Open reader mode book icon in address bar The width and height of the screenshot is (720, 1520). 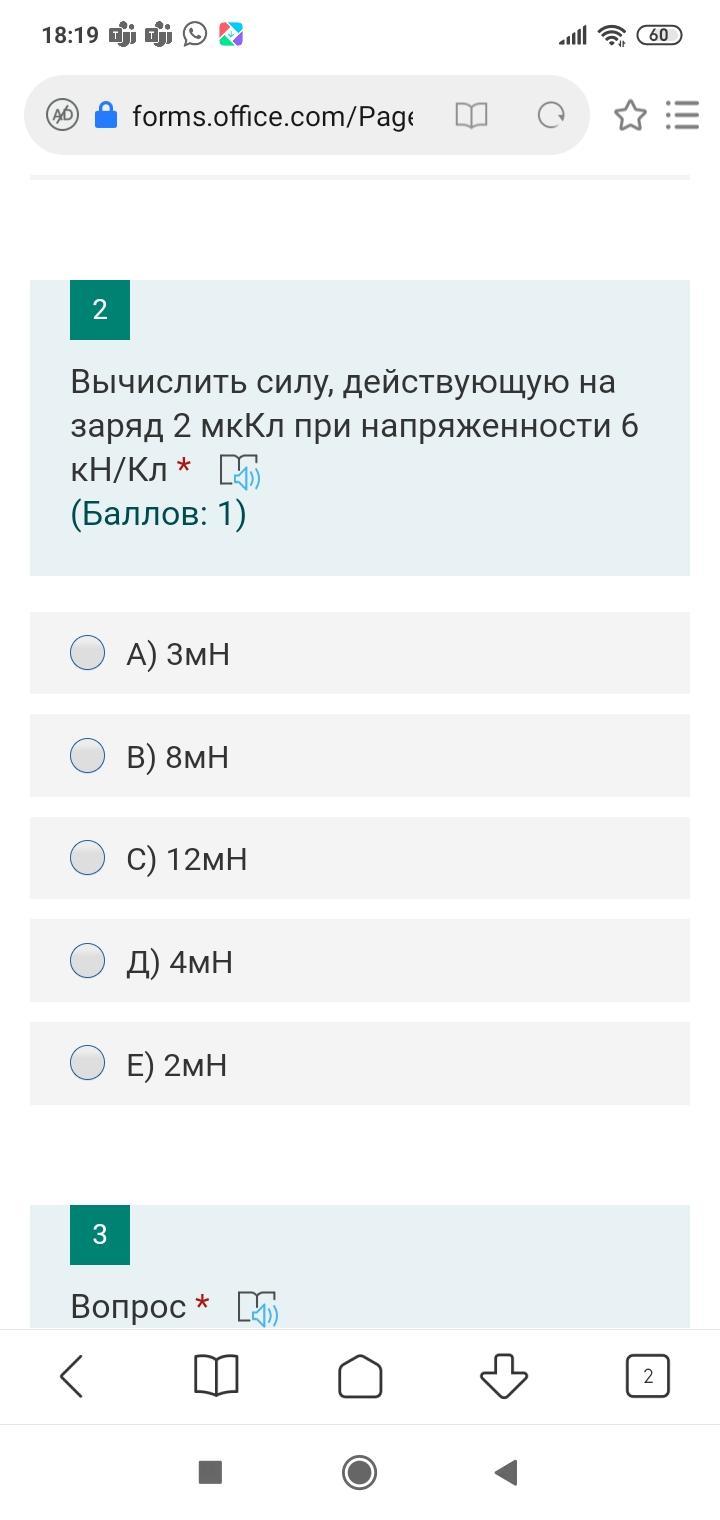click(x=471, y=116)
